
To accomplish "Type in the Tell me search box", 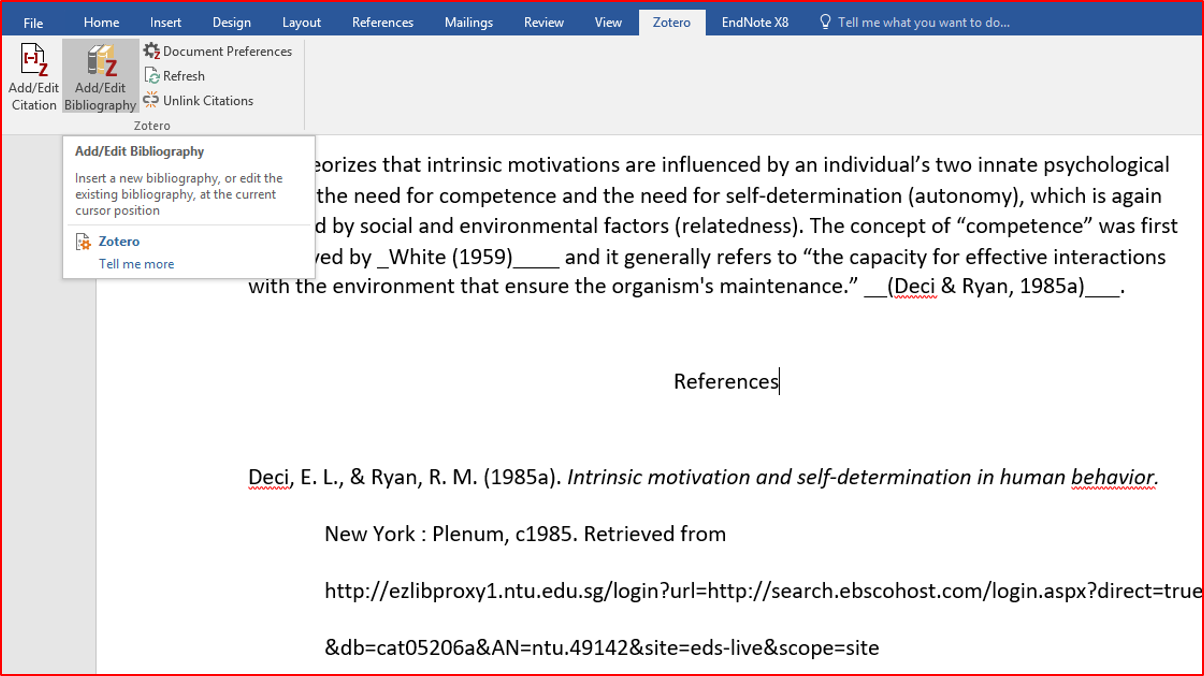I will click(x=923, y=22).
